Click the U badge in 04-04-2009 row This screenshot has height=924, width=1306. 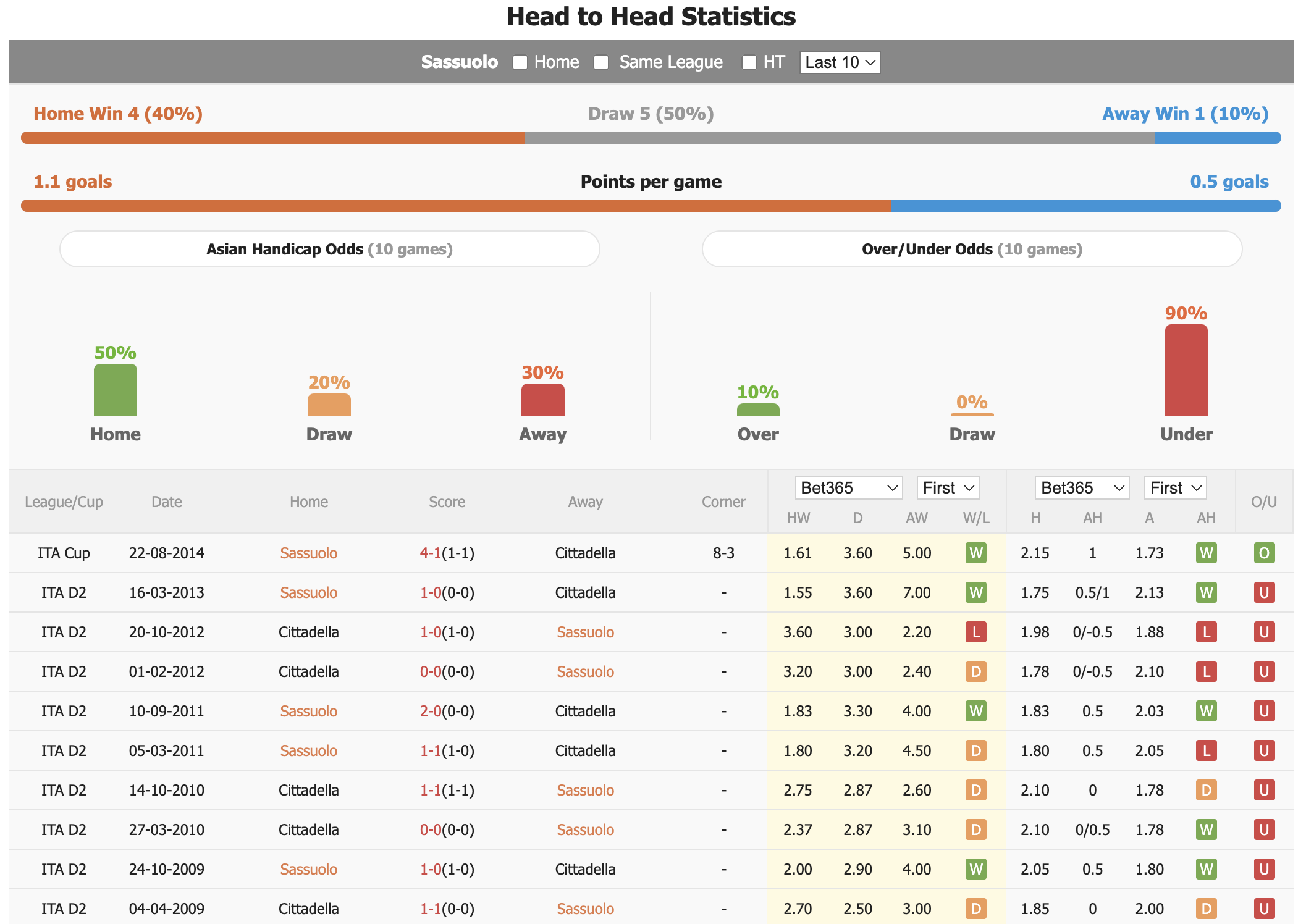tap(1264, 909)
